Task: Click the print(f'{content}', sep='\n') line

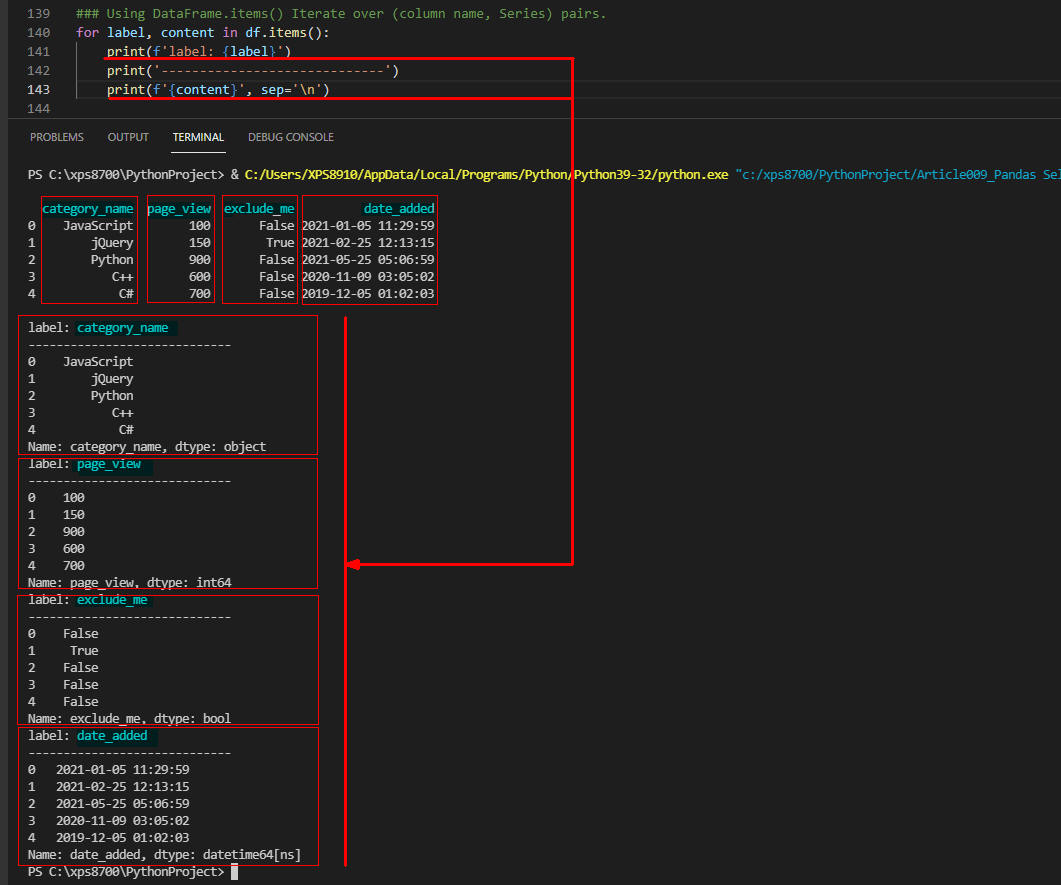Action: (218, 89)
